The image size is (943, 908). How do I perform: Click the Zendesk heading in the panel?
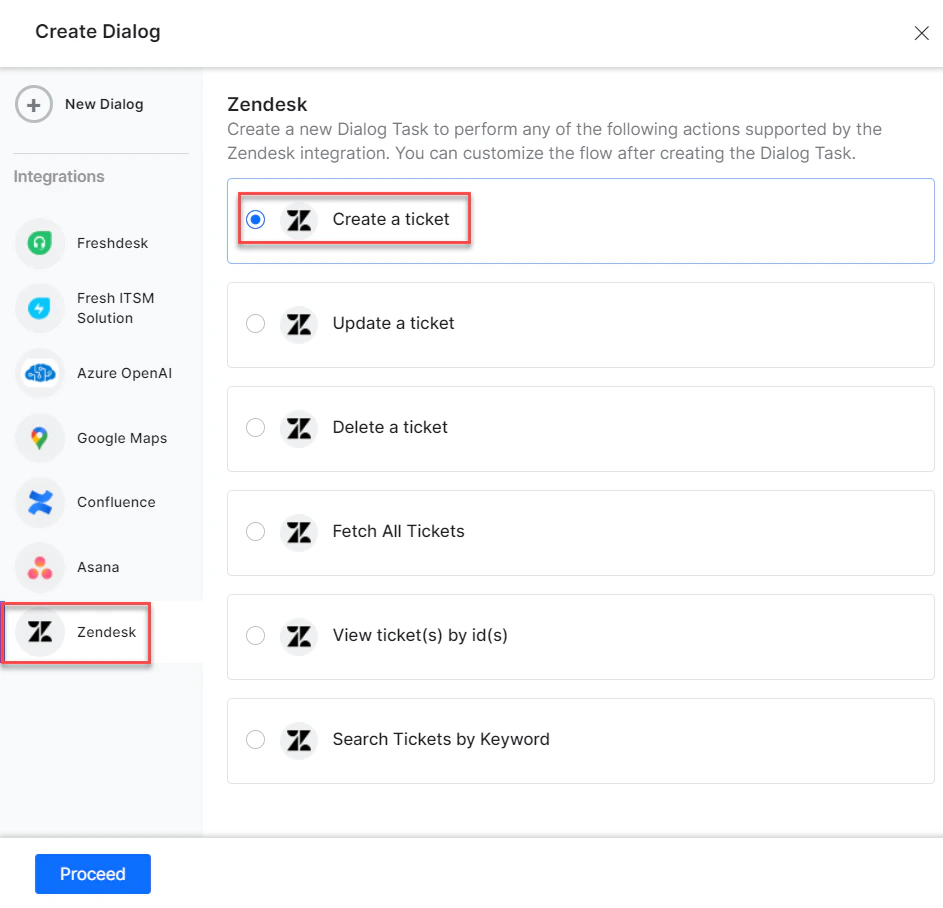[x=266, y=103]
